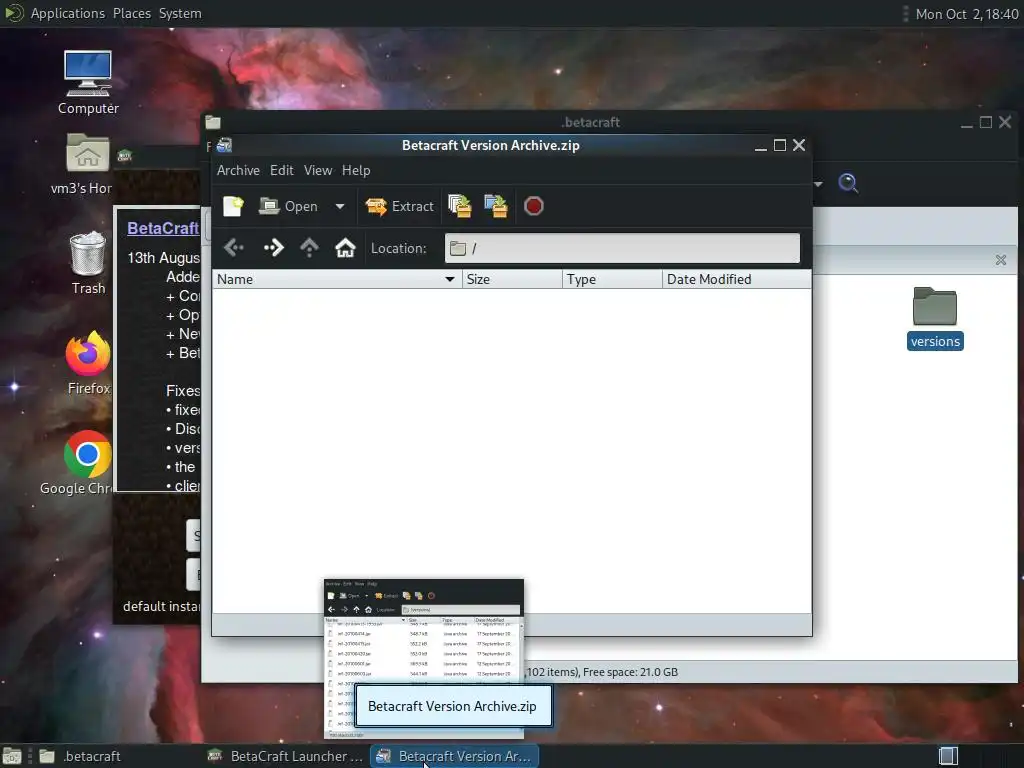Go forward to next archive location
Screen dimensions: 1024x768
274,248
